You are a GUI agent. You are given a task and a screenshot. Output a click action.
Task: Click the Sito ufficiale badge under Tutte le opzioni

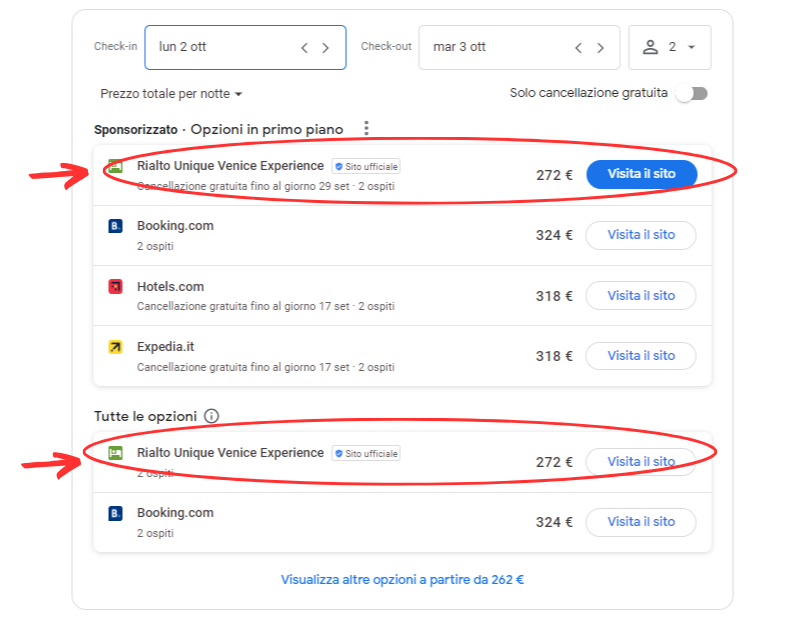(366, 453)
